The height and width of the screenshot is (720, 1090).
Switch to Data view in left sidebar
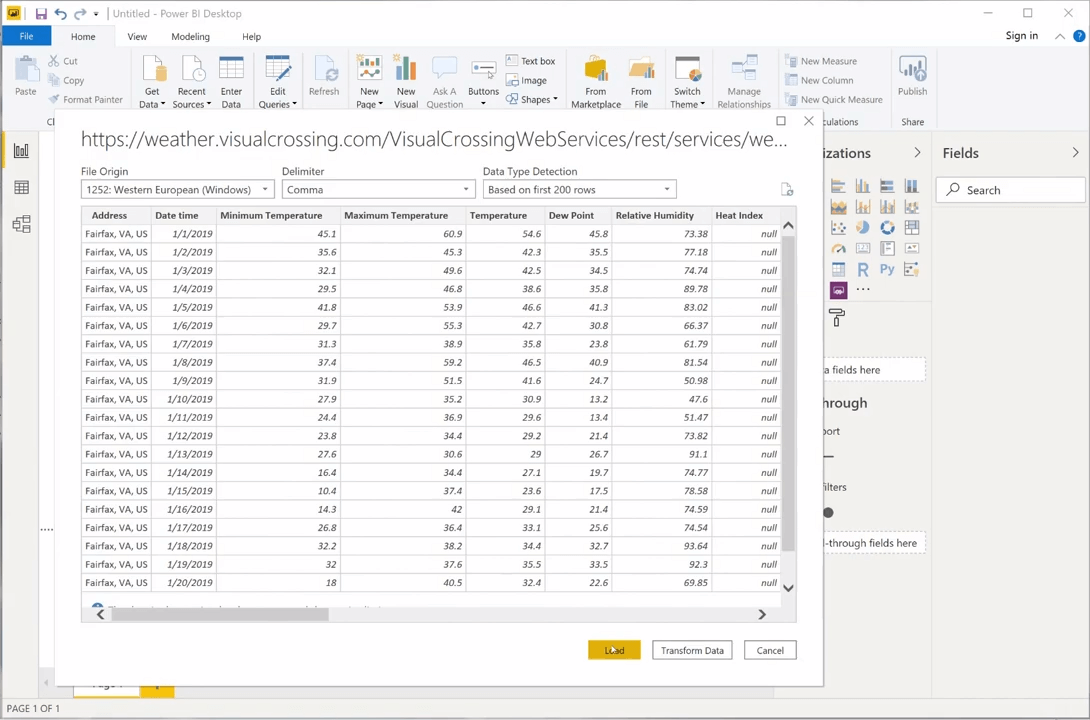[x=21, y=188]
